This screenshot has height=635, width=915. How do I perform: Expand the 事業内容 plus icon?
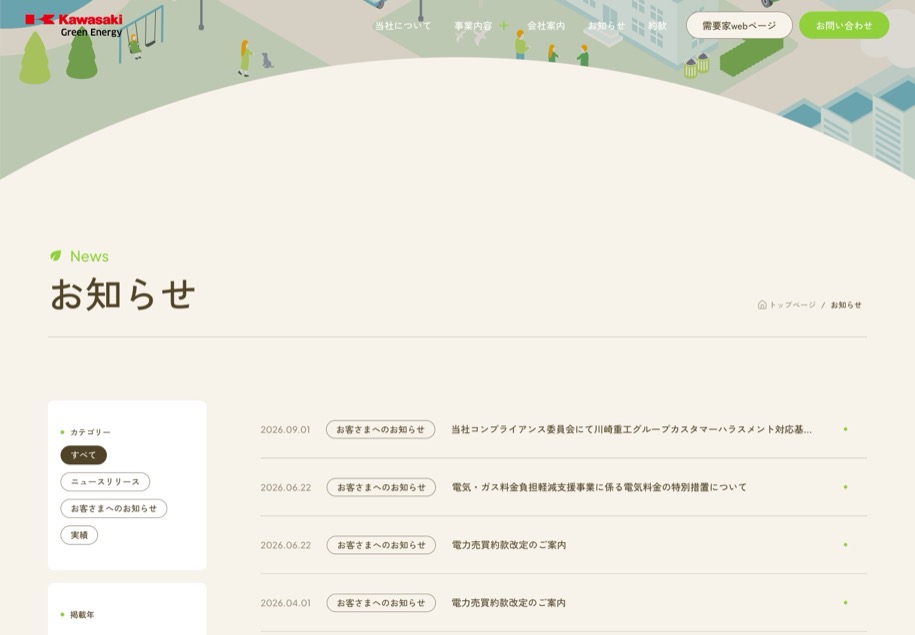point(504,26)
